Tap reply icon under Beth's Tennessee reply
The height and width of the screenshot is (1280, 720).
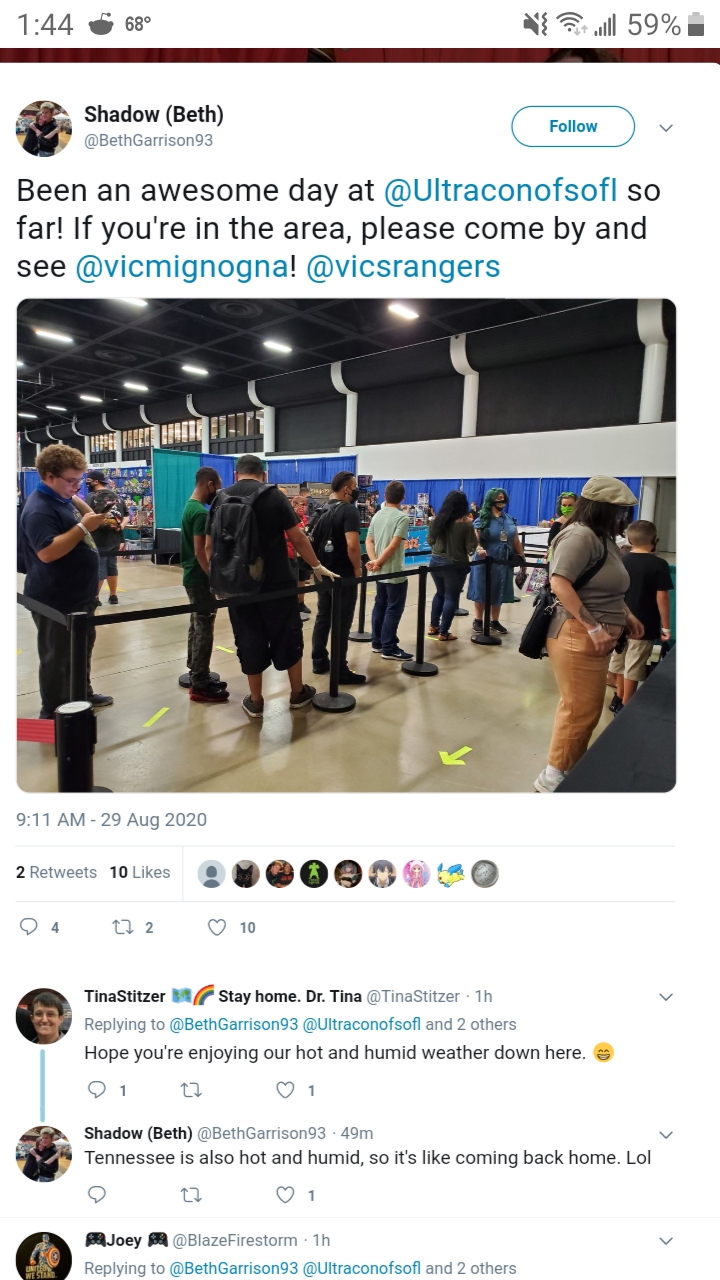(x=97, y=1194)
